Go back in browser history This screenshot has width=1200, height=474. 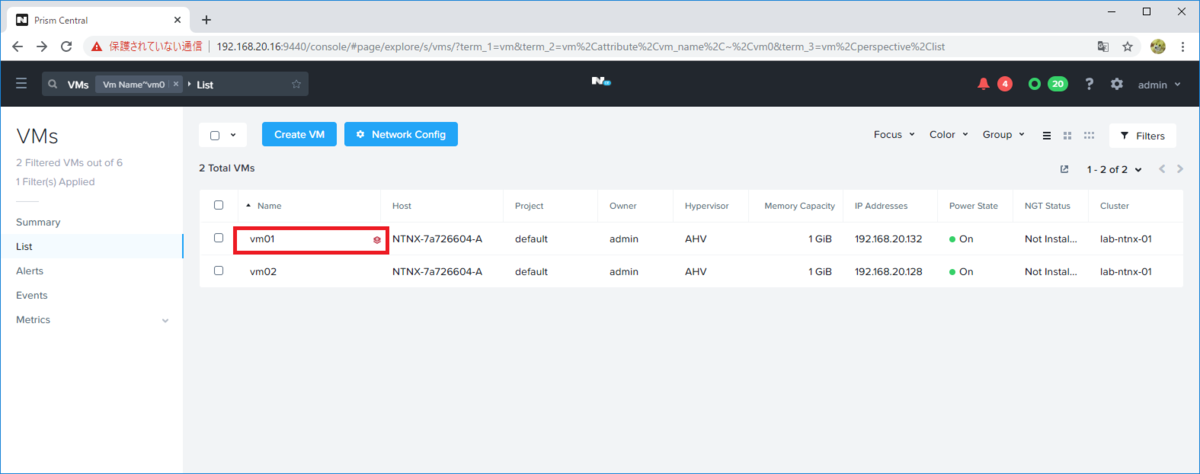point(17,46)
